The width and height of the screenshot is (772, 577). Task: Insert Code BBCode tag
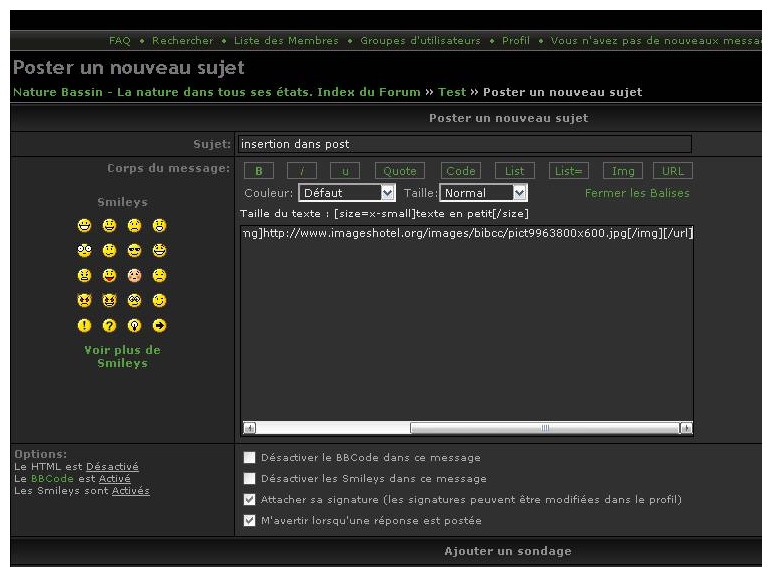point(460,171)
